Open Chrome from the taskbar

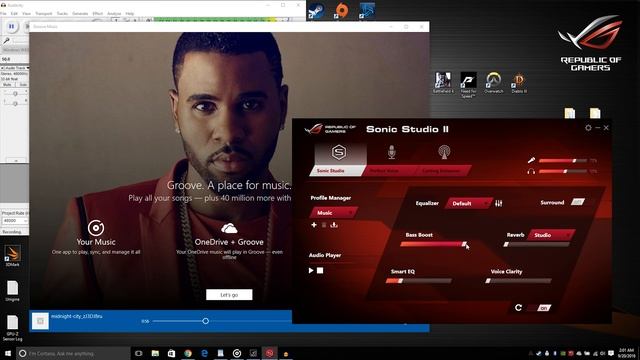[188, 353]
